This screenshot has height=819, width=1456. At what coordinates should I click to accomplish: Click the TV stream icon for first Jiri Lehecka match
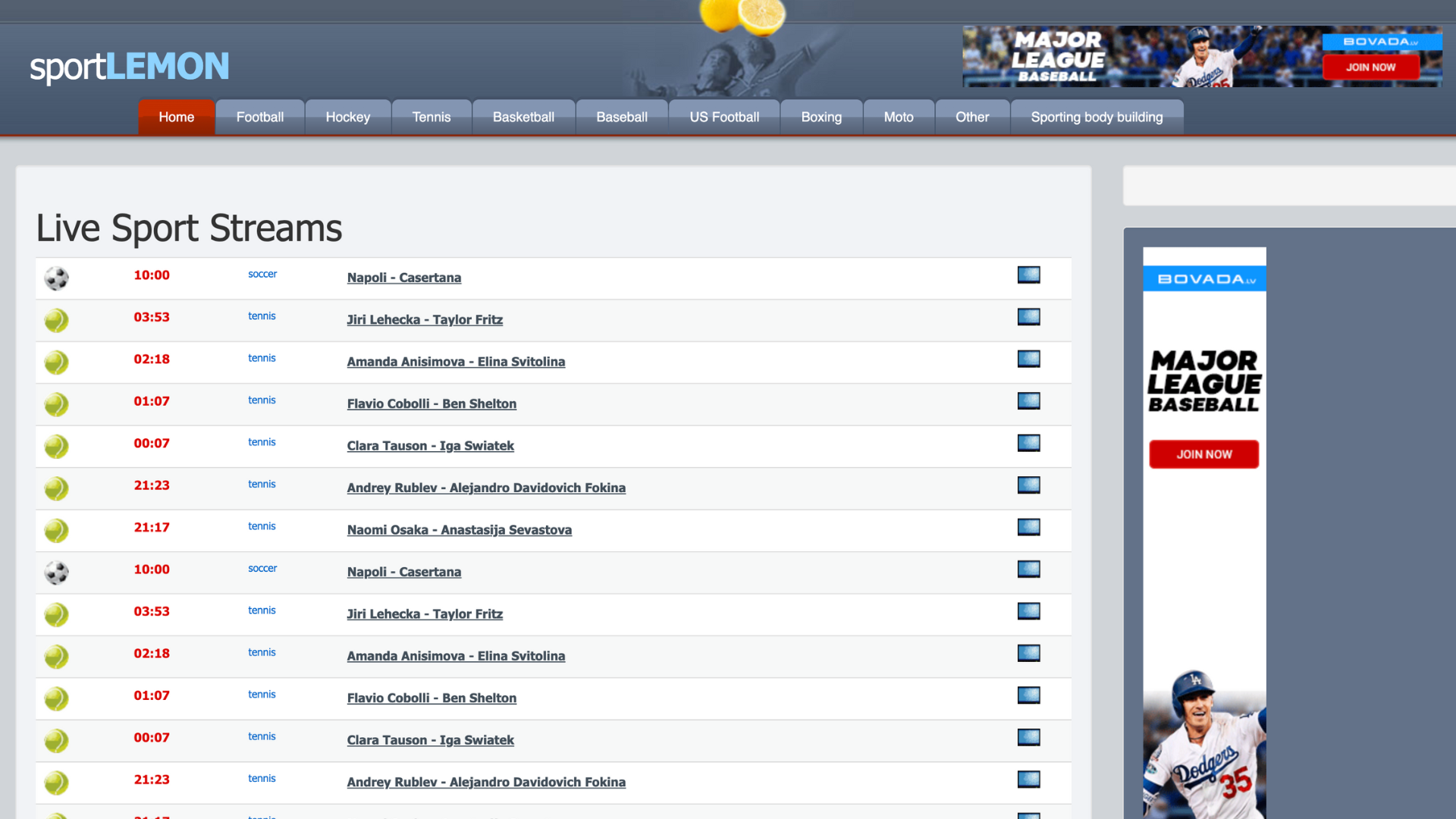(1028, 317)
